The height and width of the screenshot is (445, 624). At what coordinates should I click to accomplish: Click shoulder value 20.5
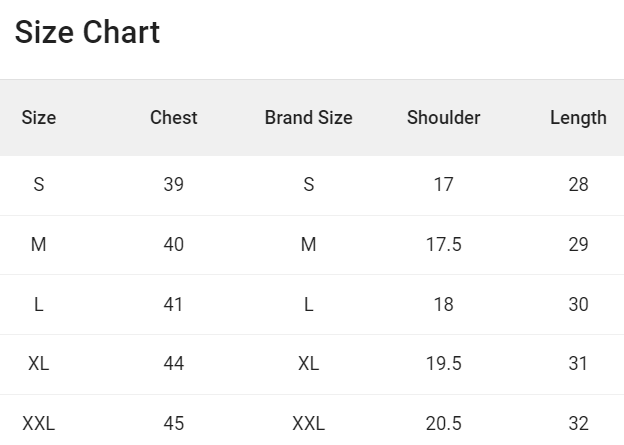444,424
